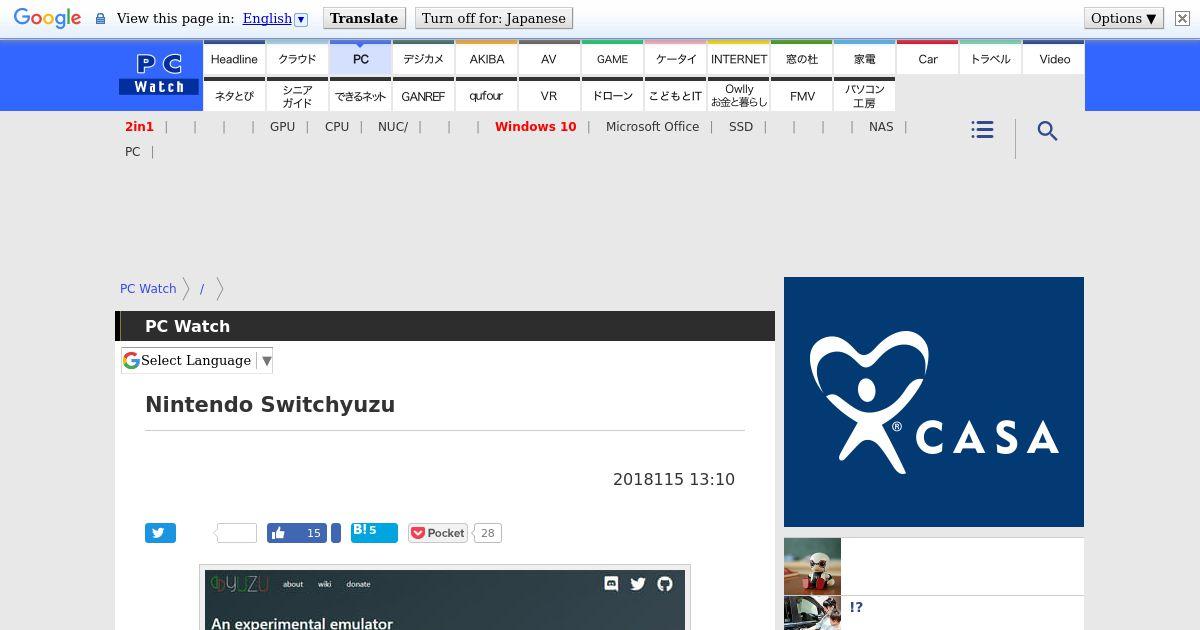Click PC Watch breadcrumb link

click(148, 288)
